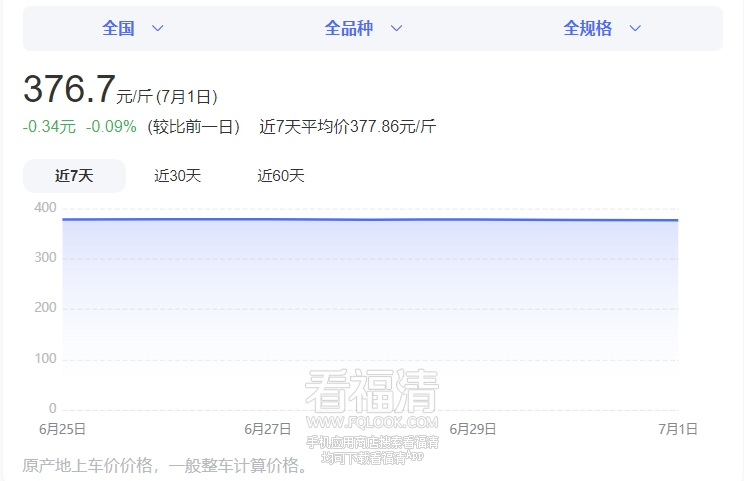This screenshot has height=481, width=744.
Task: Click the chevron arrow beside 全品种
Action: point(396,29)
